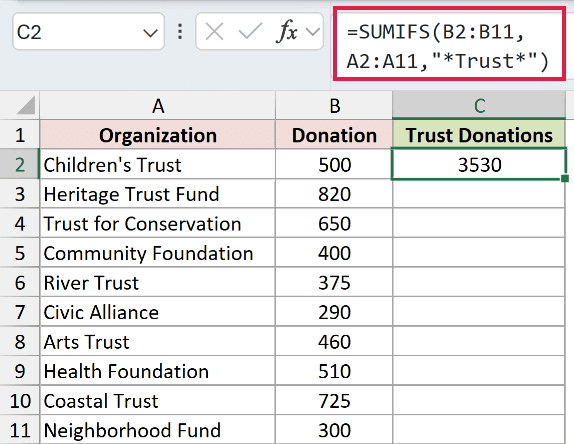
Task: Select row 8 header
Action: click(x=20, y=342)
